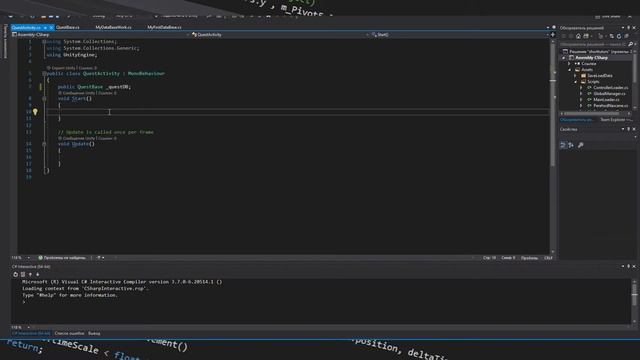Viewport: 640px width, 360px height.
Task: Click the history previous arrow in C# Interactive
Action: [x=30, y=274]
